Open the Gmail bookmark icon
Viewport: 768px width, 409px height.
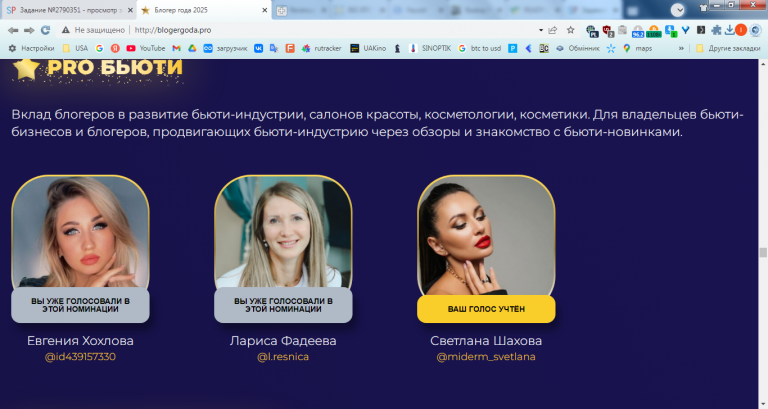coord(176,48)
